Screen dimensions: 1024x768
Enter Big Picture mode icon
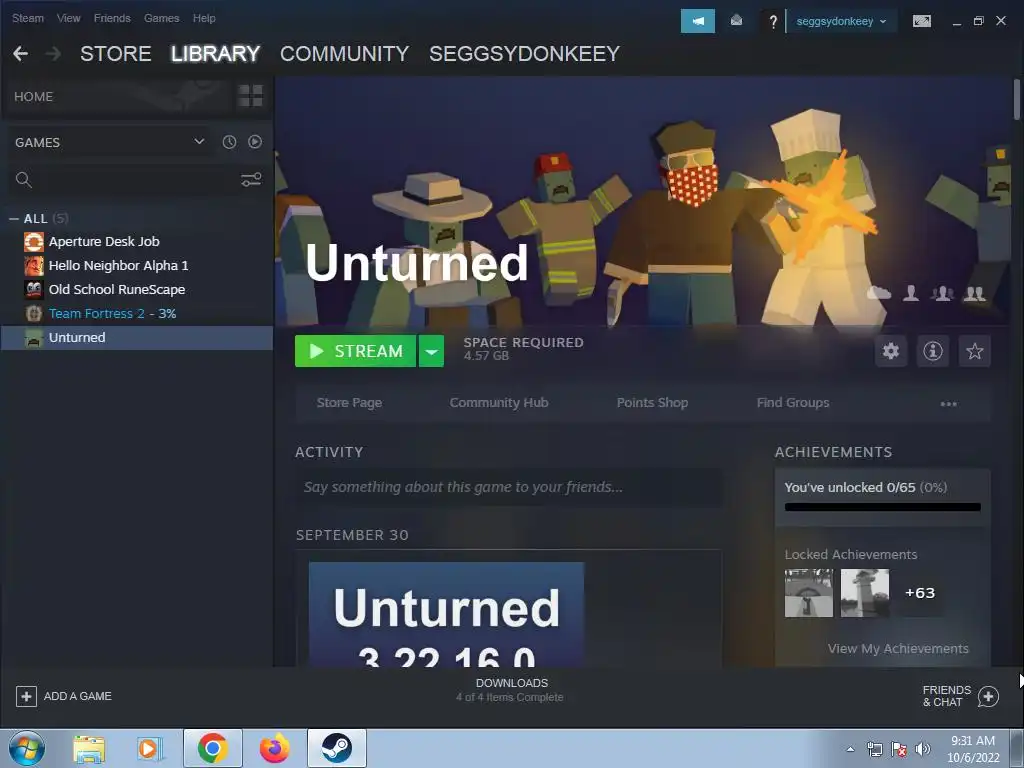click(921, 21)
